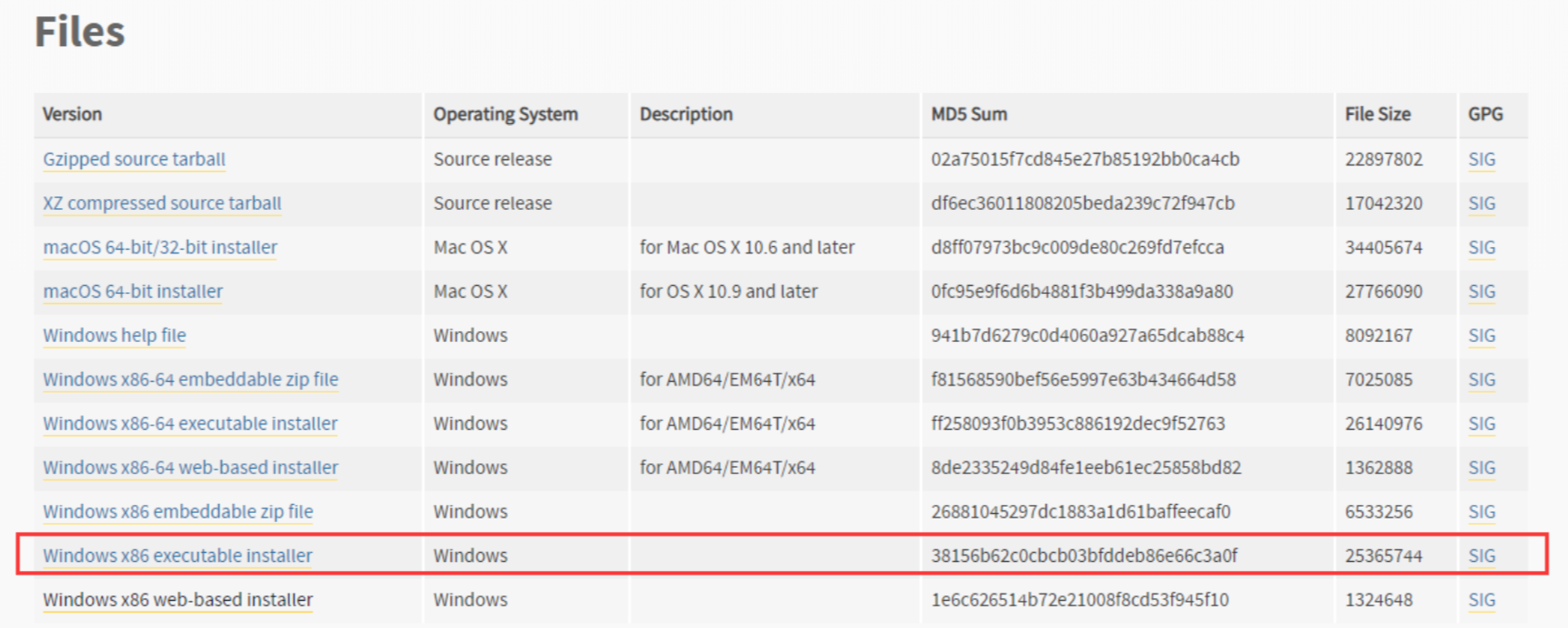
Task: Open SIG for Windows x86 executable installer
Action: [x=1481, y=556]
